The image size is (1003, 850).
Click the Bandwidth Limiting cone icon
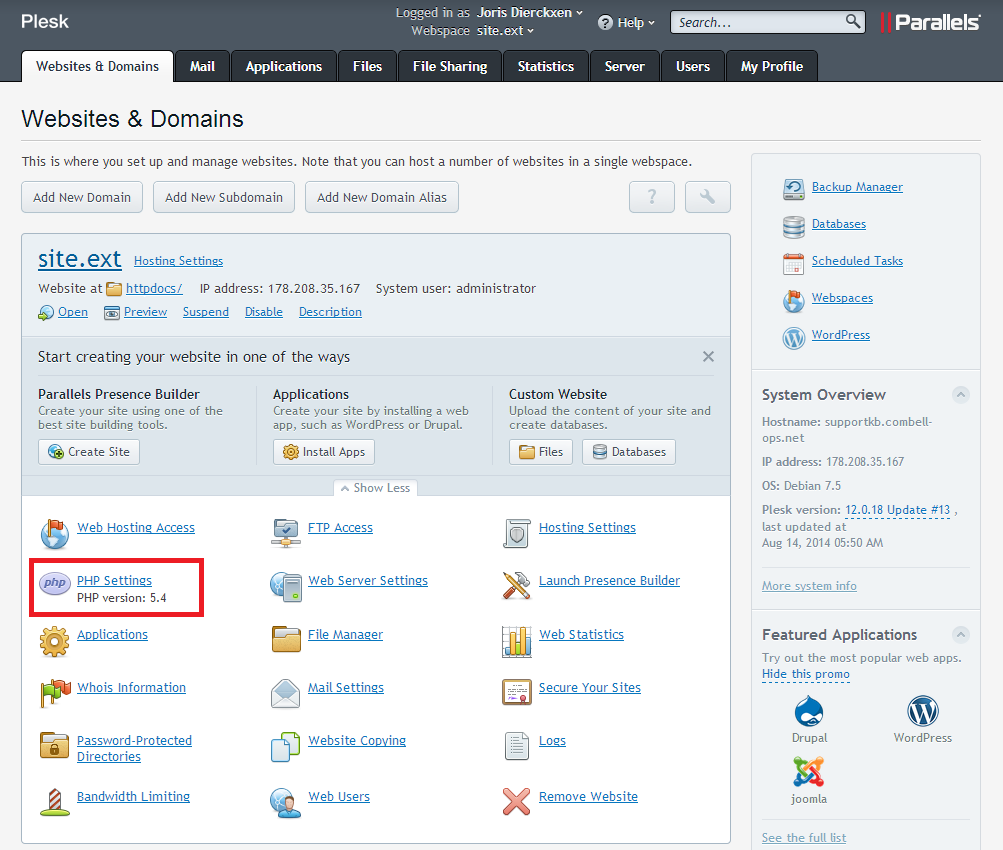(x=55, y=802)
